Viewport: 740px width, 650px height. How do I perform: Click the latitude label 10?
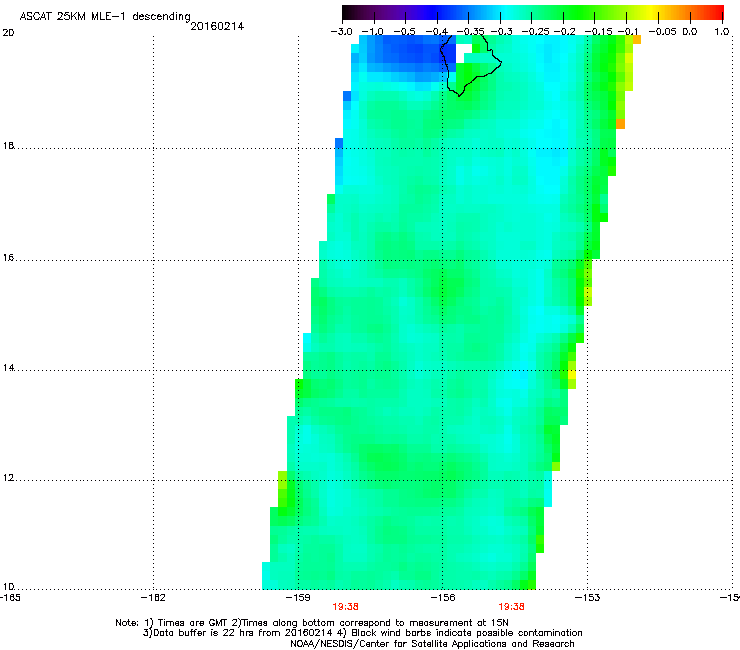click(x=8, y=587)
